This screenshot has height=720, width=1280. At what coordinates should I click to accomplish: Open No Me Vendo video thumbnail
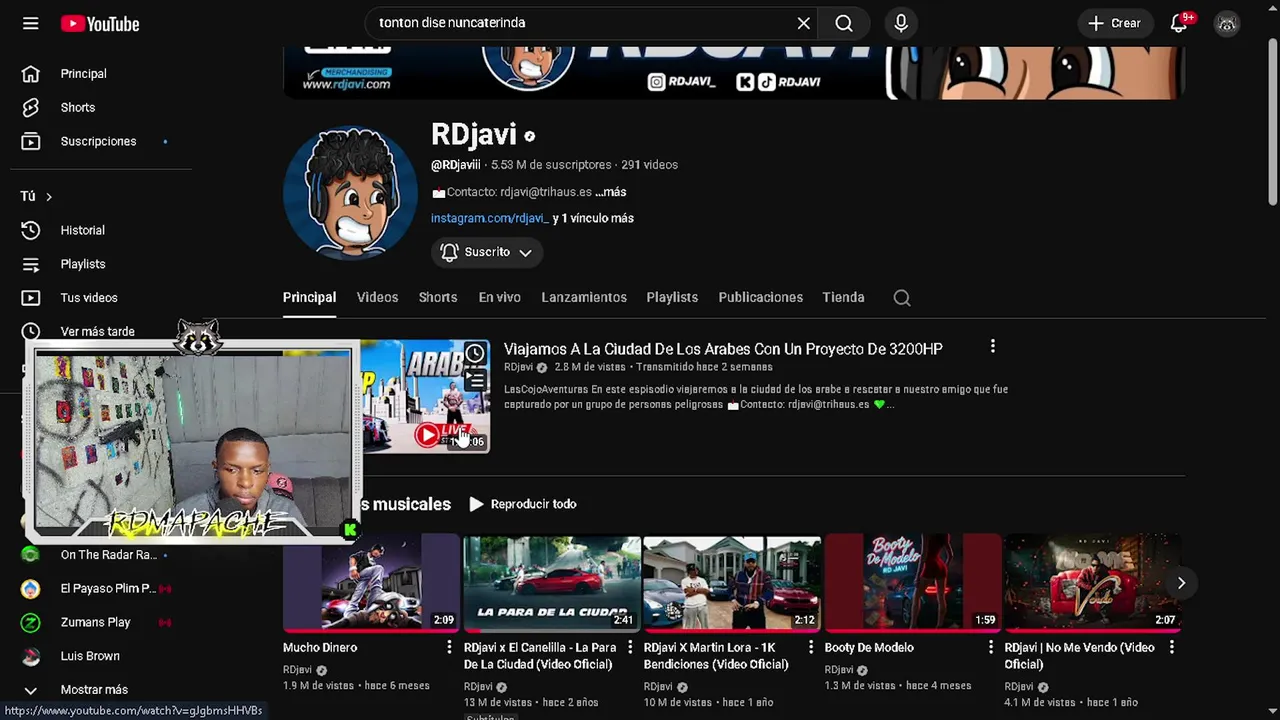click(x=1093, y=583)
